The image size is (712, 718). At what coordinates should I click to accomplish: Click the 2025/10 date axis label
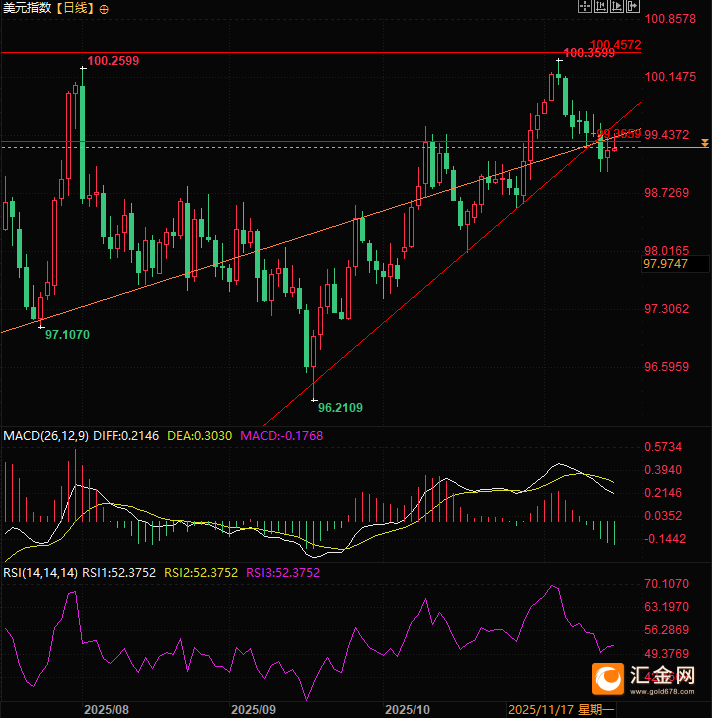coord(408,710)
